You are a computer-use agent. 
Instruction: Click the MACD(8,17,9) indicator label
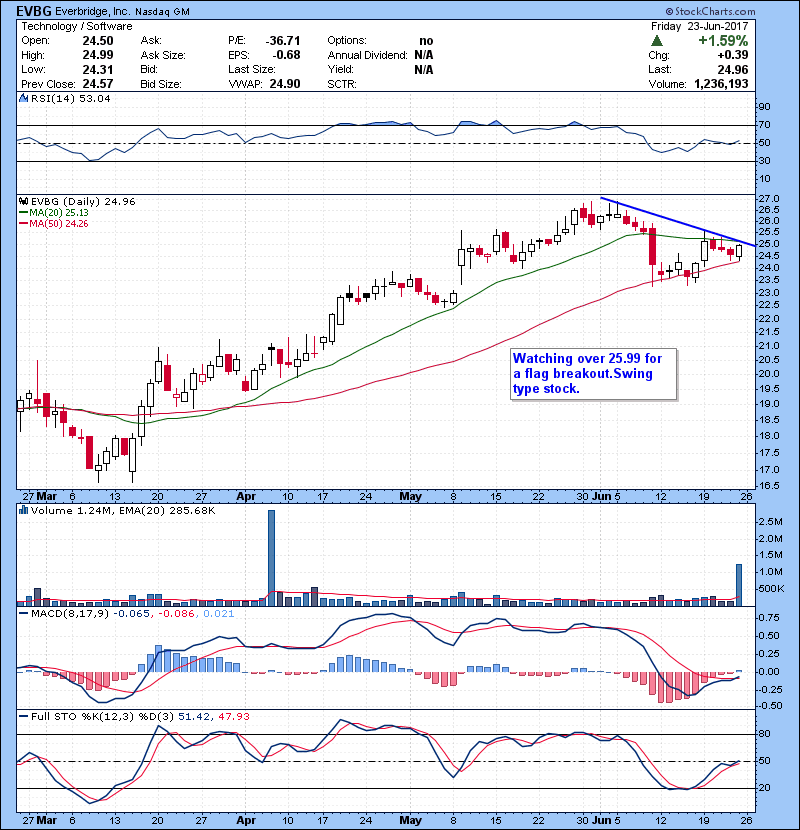[x=70, y=614]
